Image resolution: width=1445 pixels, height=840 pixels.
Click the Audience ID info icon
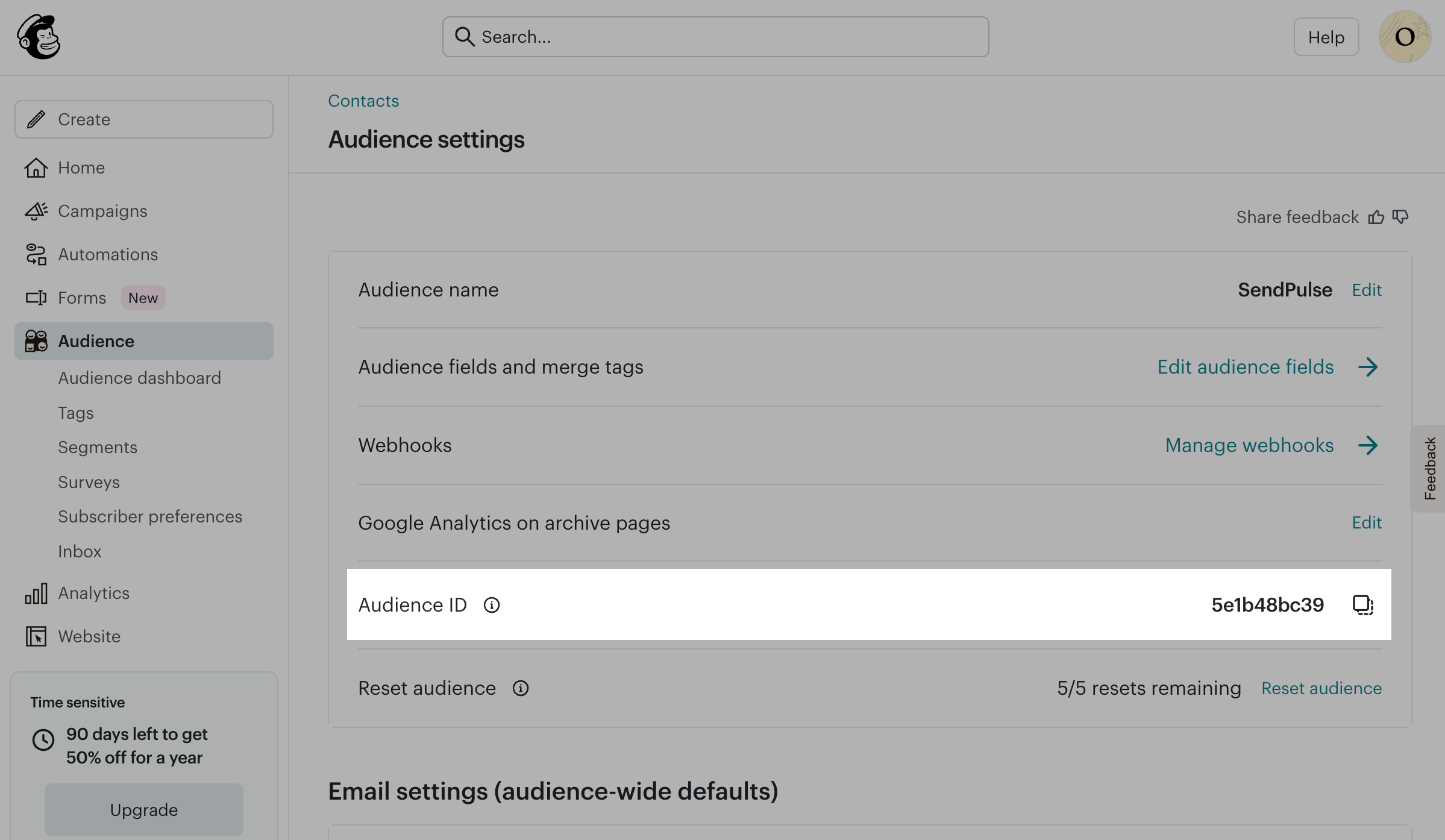click(x=492, y=605)
